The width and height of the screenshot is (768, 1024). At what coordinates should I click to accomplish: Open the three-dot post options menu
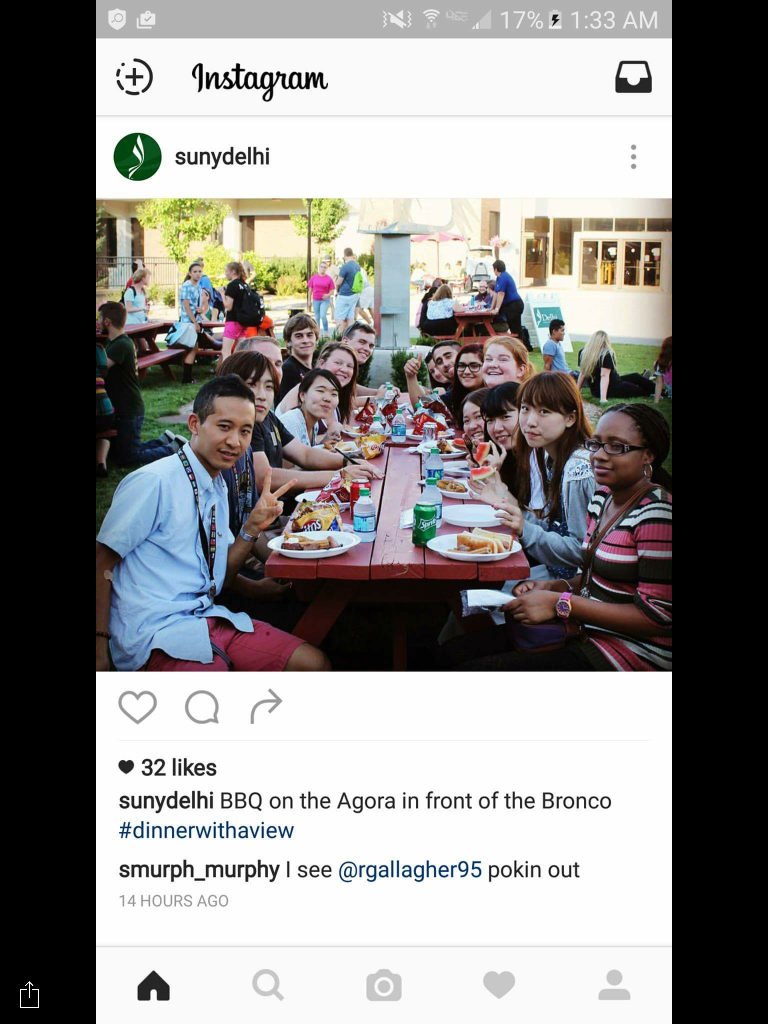point(633,157)
